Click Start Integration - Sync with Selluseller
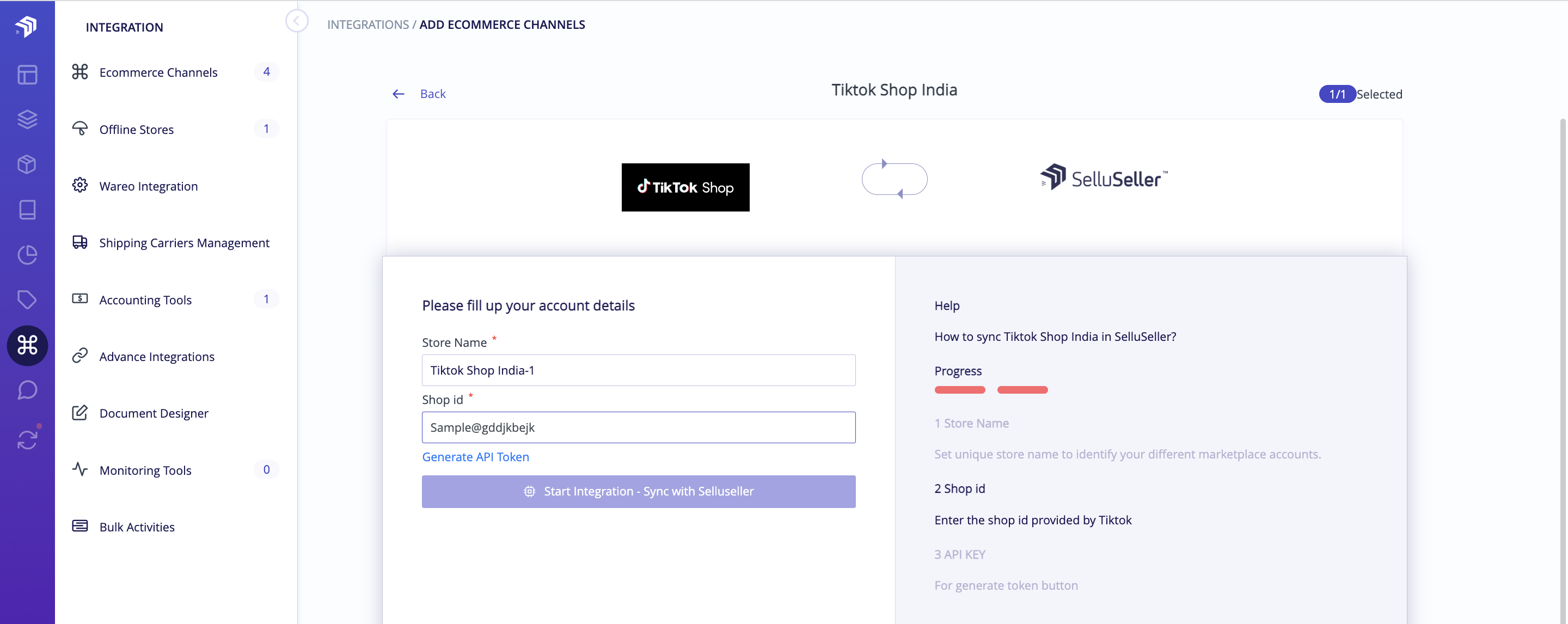1568x624 pixels. point(639,491)
